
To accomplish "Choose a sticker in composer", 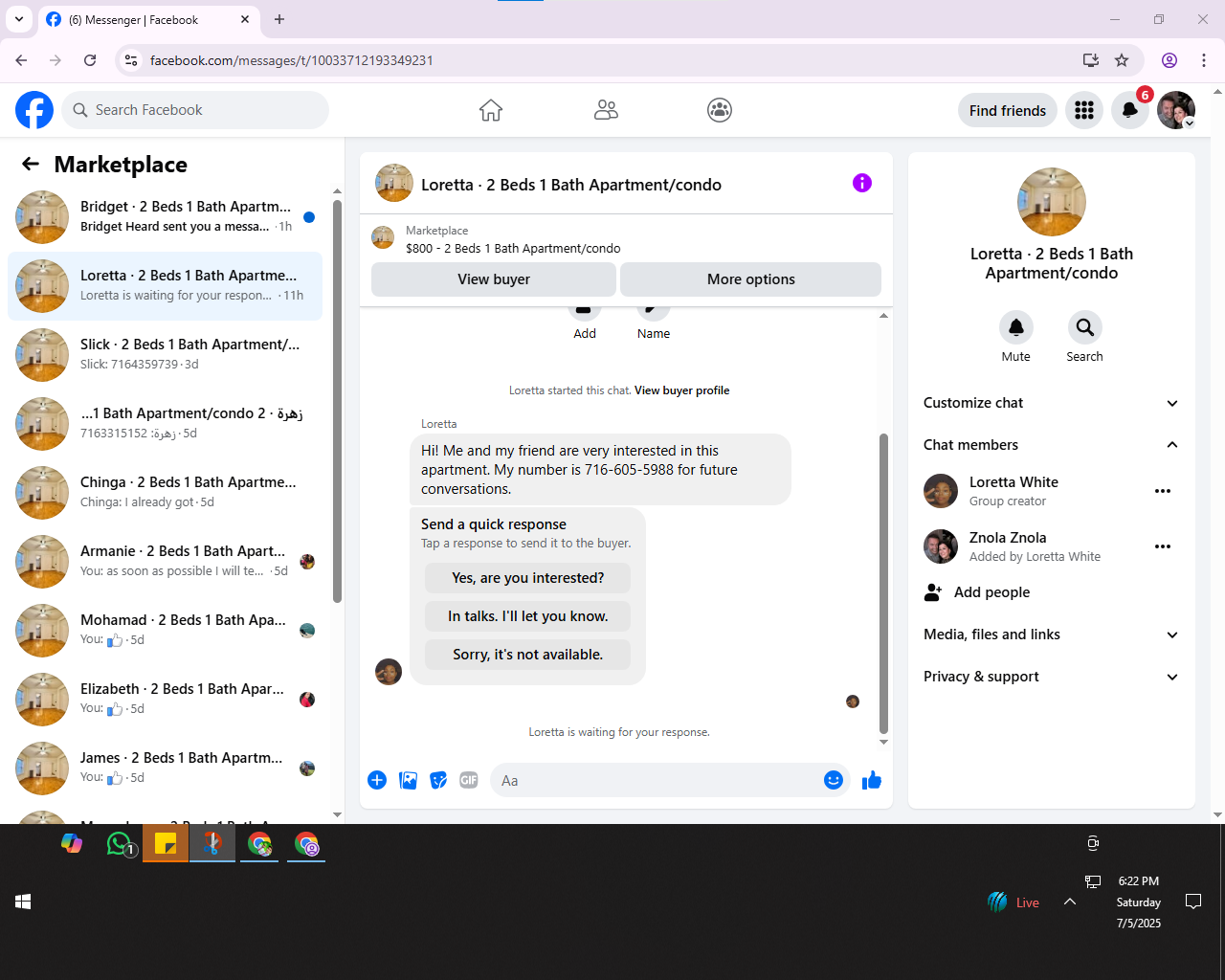I will (438, 780).
